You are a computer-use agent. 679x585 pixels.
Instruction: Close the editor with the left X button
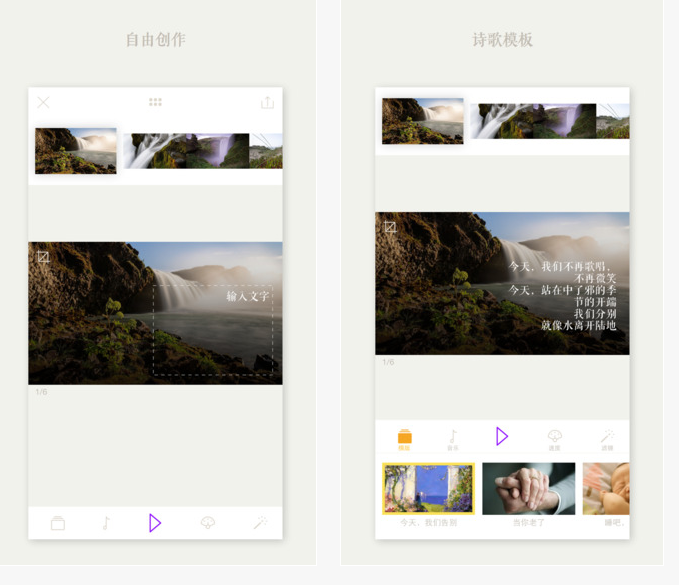coord(43,102)
